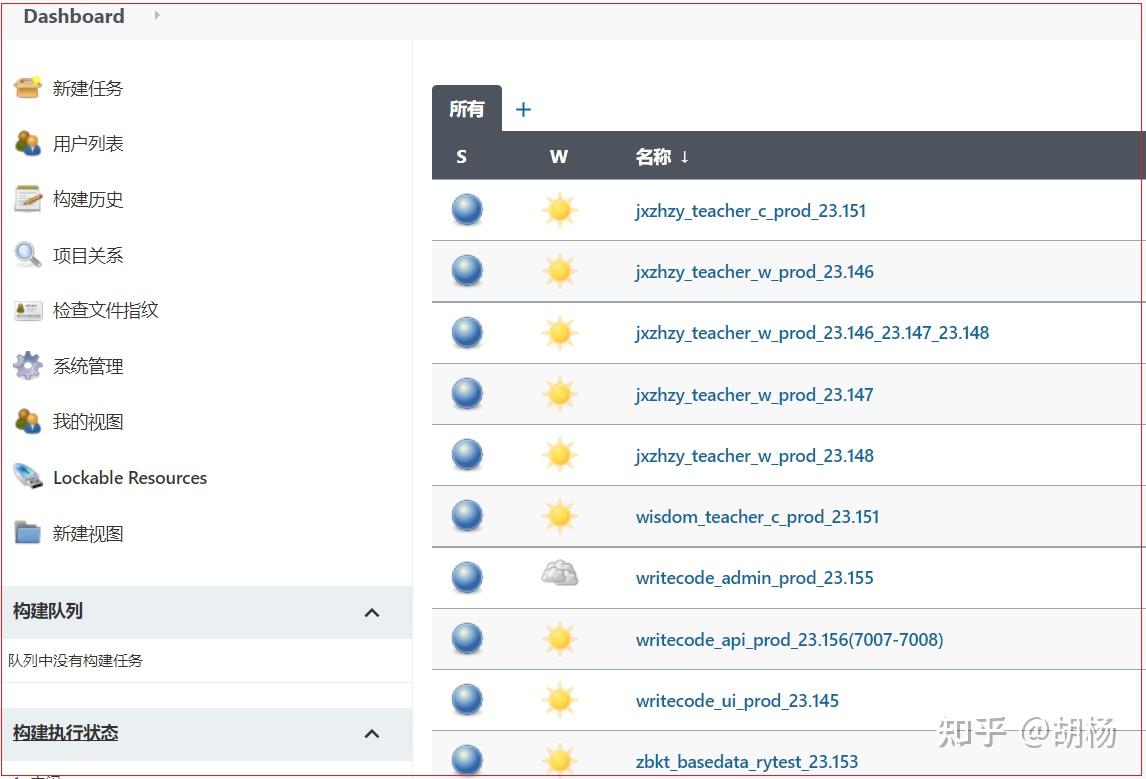Click the 新建视图 folder icon

point(28,533)
